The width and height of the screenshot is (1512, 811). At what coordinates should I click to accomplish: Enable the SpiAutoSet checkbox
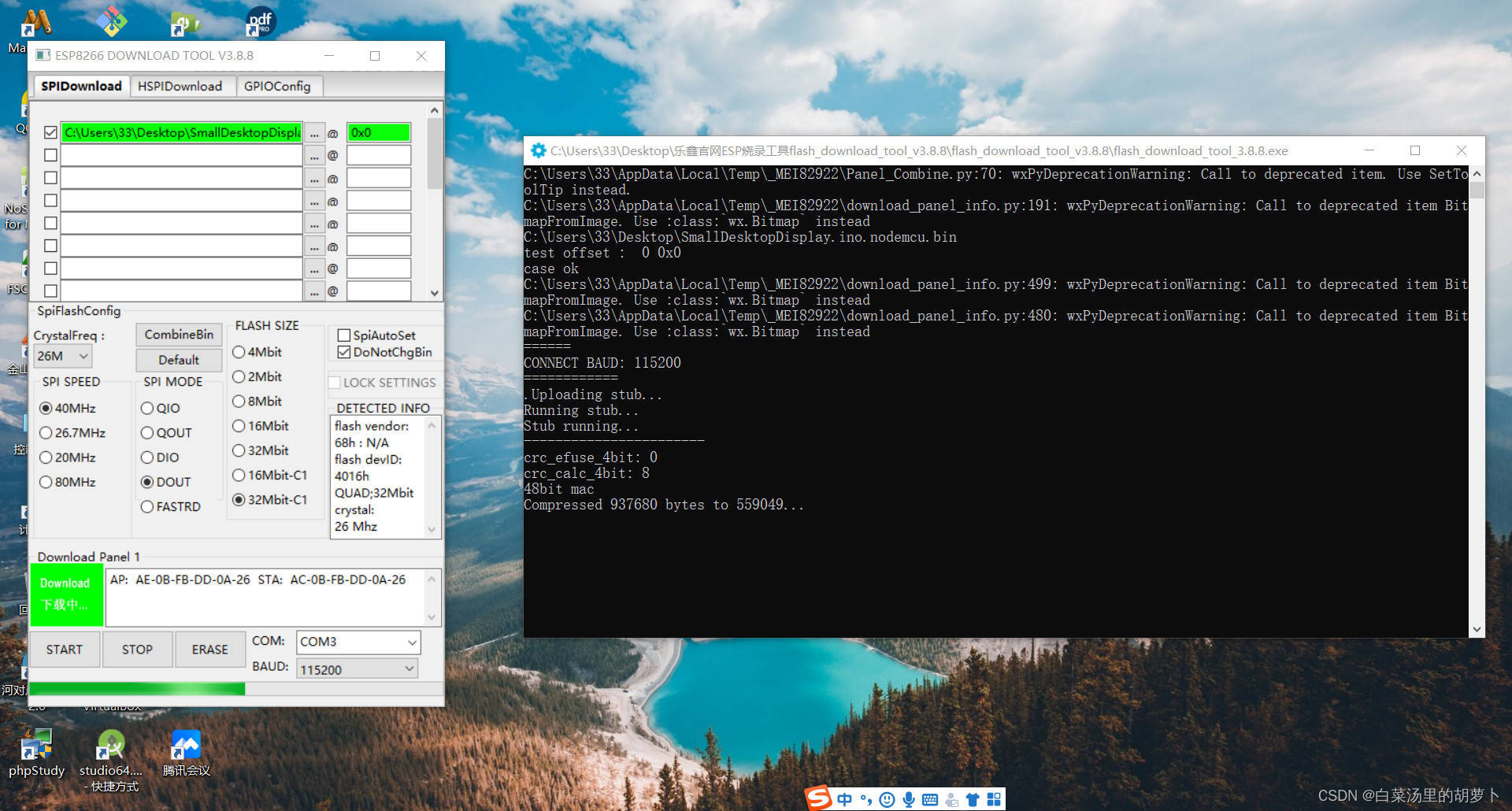tap(344, 335)
